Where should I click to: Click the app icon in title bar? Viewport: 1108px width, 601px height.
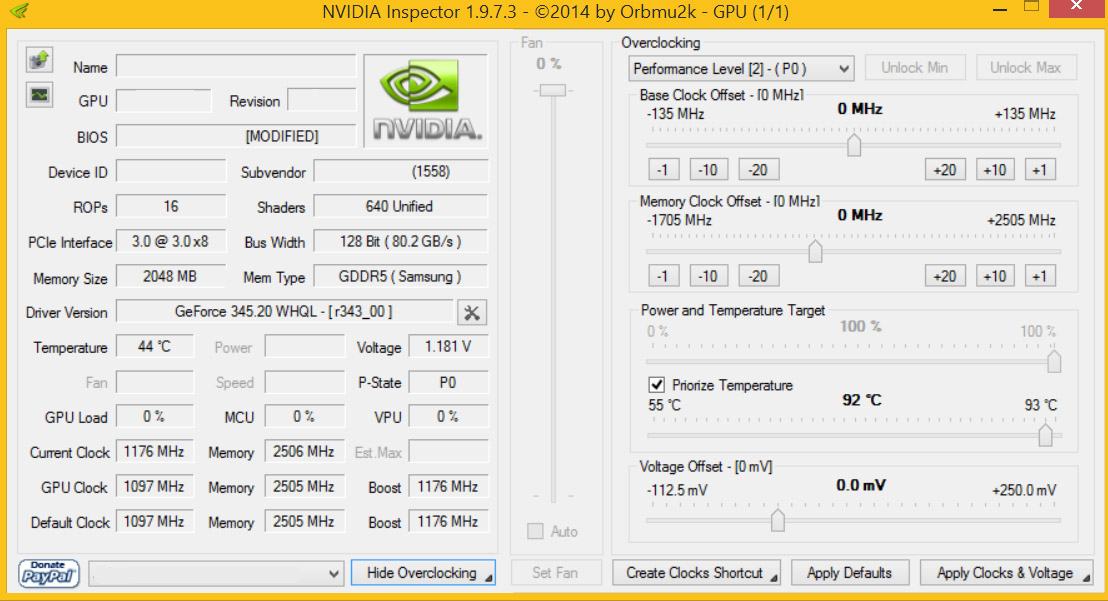(20, 11)
